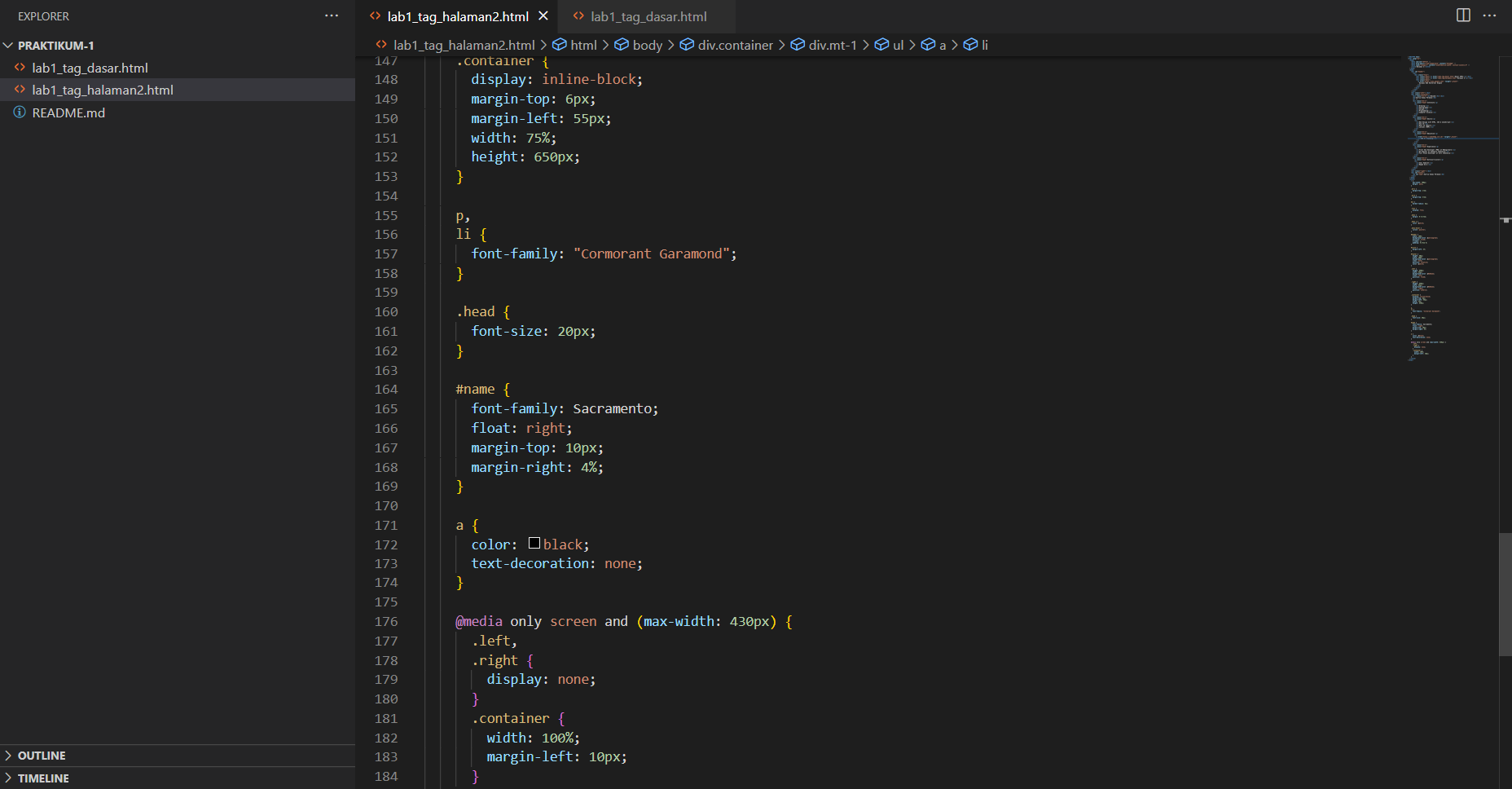The image size is (1512, 789).
Task: Select lab1_tag_halaman2.html in file tree
Action: point(178,90)
